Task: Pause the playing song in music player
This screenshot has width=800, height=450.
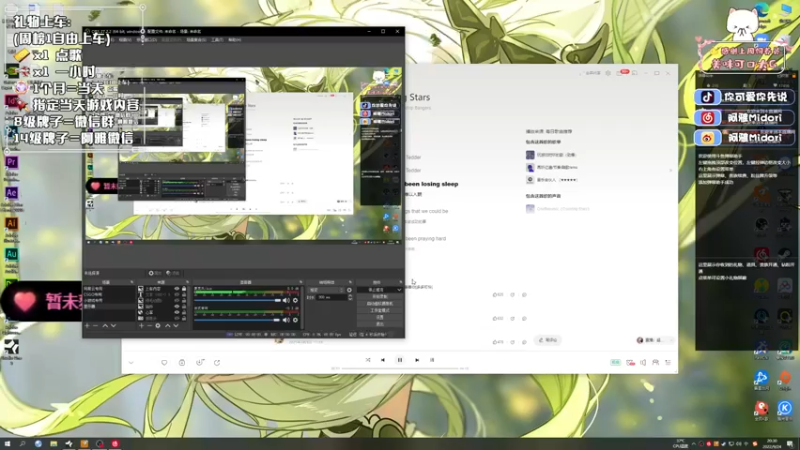Action: click(x=400, y=360)
